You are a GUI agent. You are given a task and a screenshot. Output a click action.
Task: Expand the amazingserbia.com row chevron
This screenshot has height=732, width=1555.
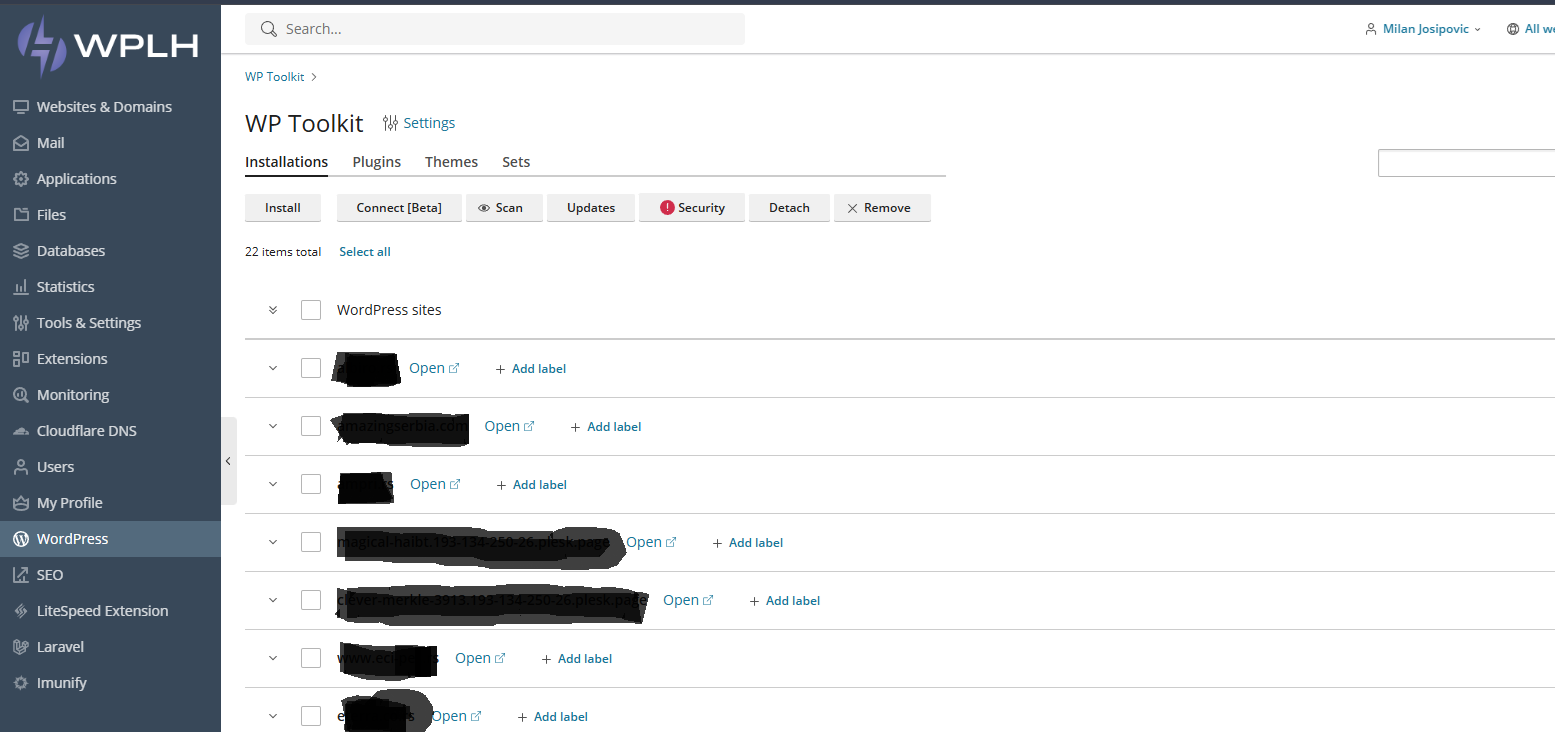point(272,426)
